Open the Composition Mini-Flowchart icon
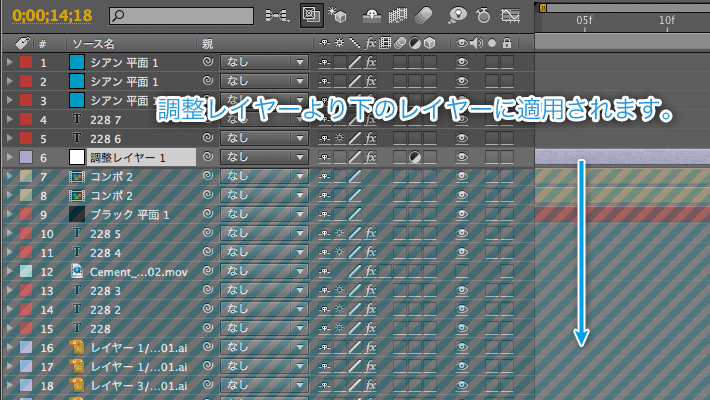 277,16
